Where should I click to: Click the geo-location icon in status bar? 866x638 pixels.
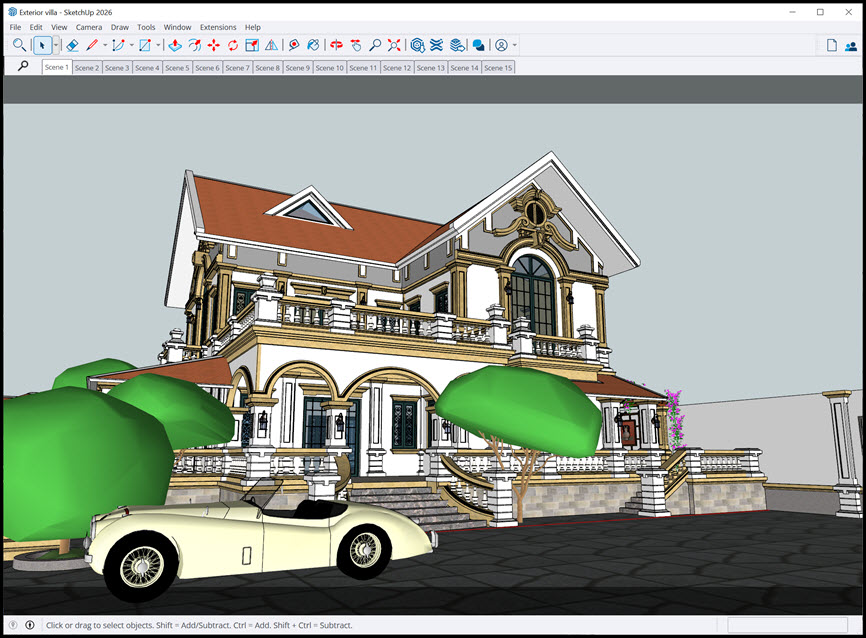[x=13, y=625]
